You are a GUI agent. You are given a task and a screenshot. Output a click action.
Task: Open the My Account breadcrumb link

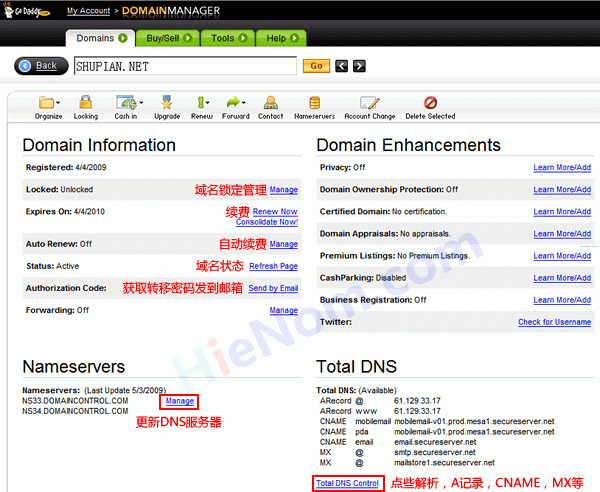[x=88, y=11]
